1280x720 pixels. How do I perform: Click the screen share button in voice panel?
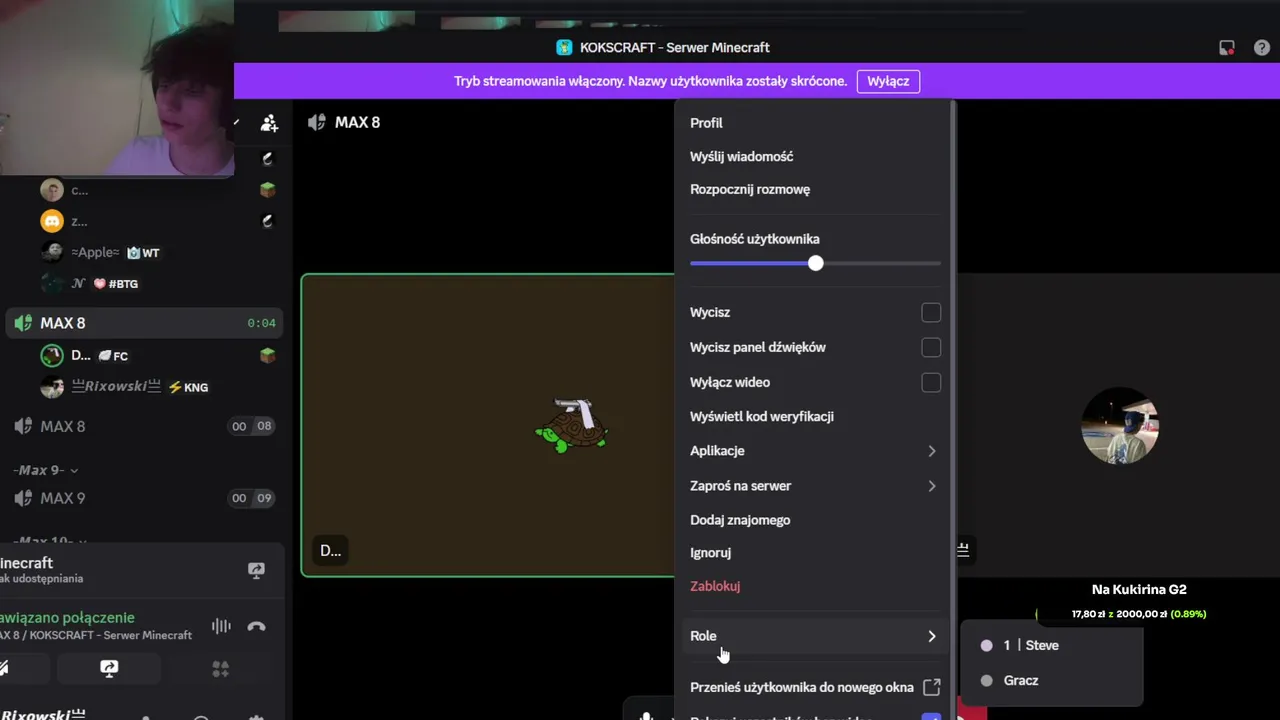point(109,669)
